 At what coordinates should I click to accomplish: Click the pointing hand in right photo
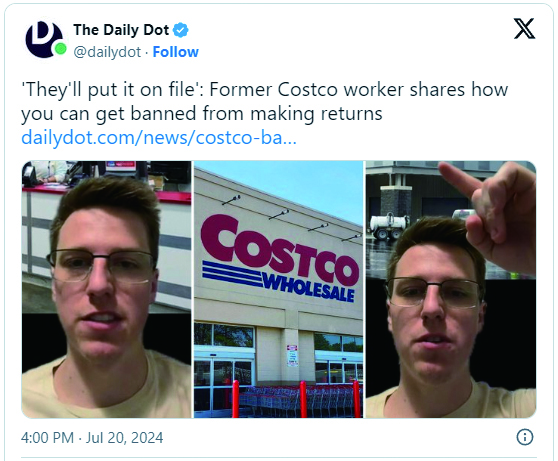pyautogui.click(x=493, y=212)
